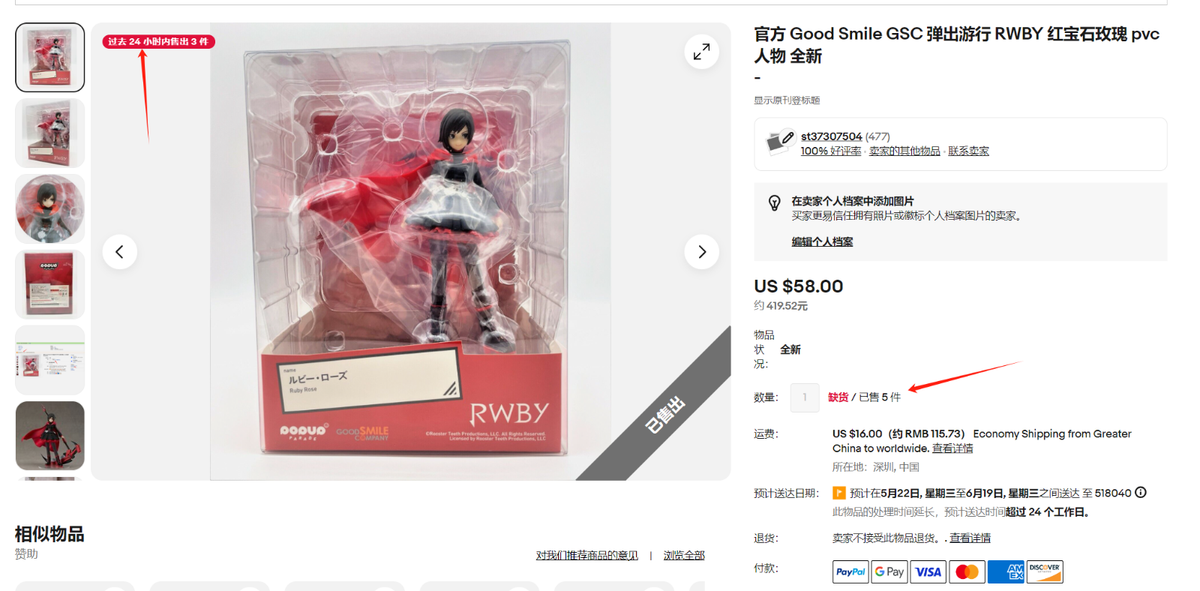This screenshot has width=1200, height=591.
Task: Click the quantity input field
Action: (x=804, y=397)
